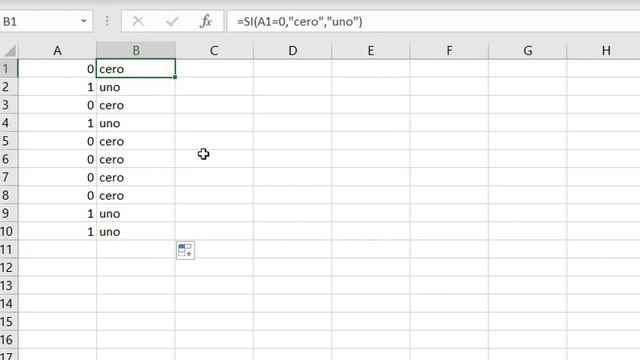Select column G header
The width and height of the screenshot is (640, 360).
coord(527,51)
